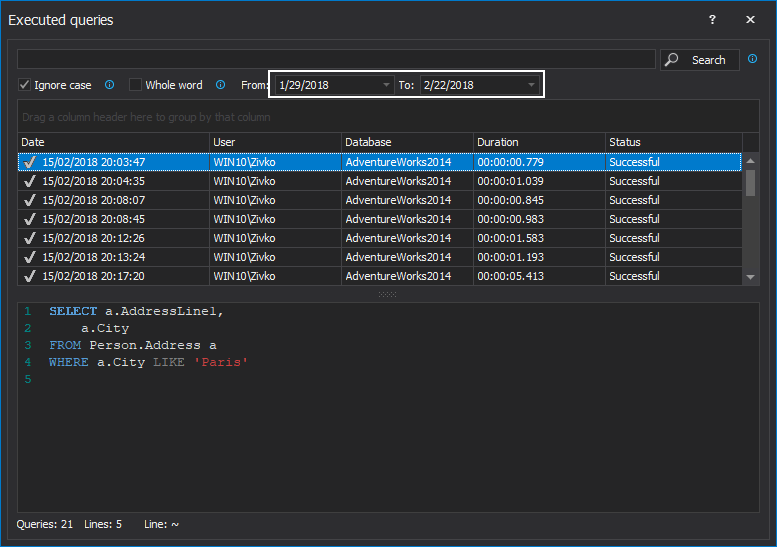Click checkmark icon on 20:17:20 query row
This screenshot has width=777, height=547.
(x=30, y=276)
